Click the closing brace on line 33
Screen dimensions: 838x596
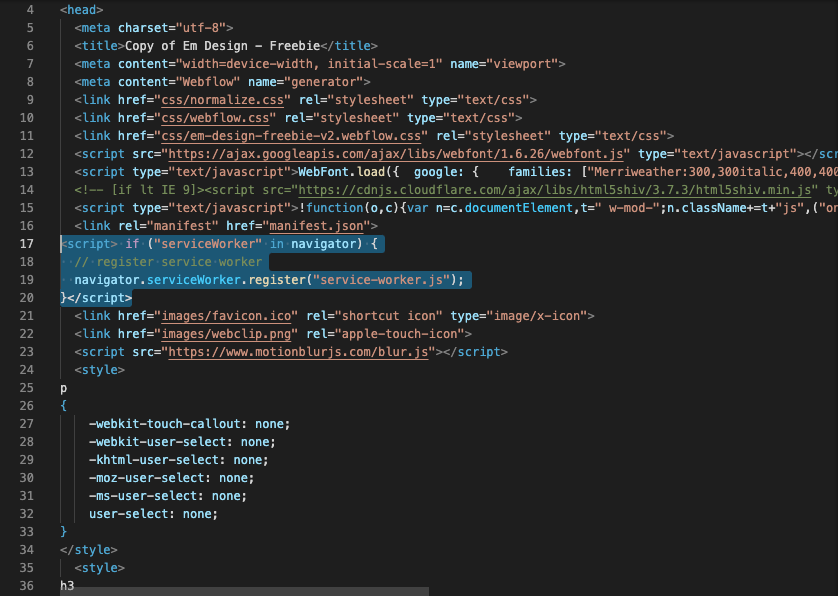(64, 532)
